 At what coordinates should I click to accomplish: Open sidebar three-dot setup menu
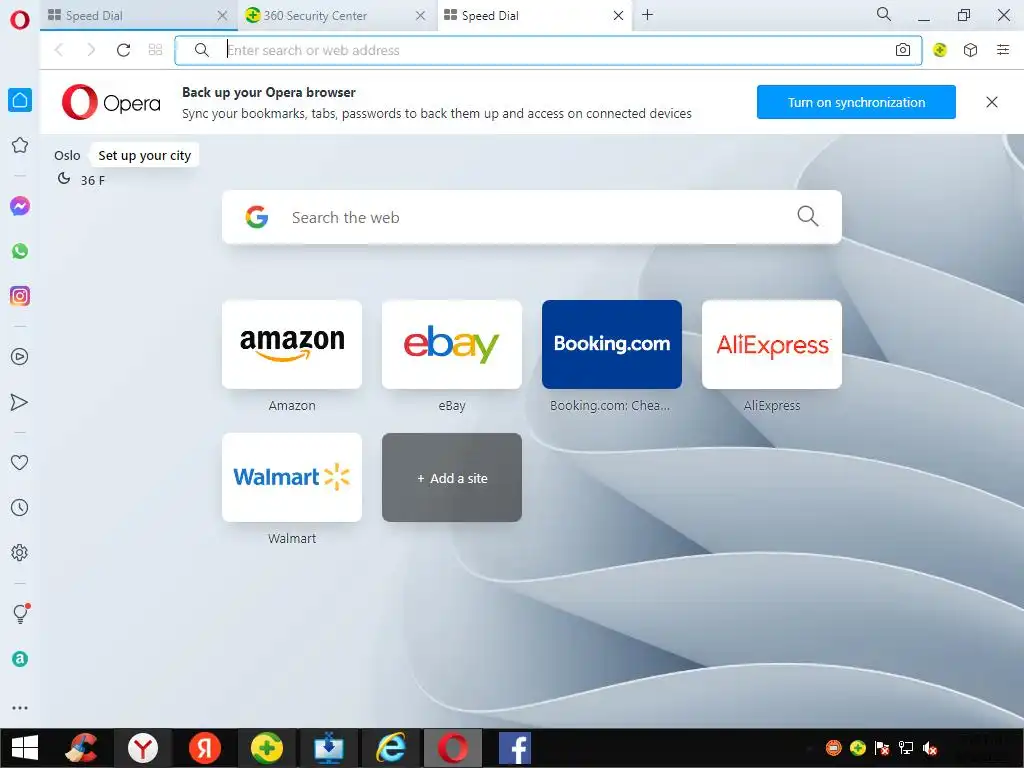(20, 708)
